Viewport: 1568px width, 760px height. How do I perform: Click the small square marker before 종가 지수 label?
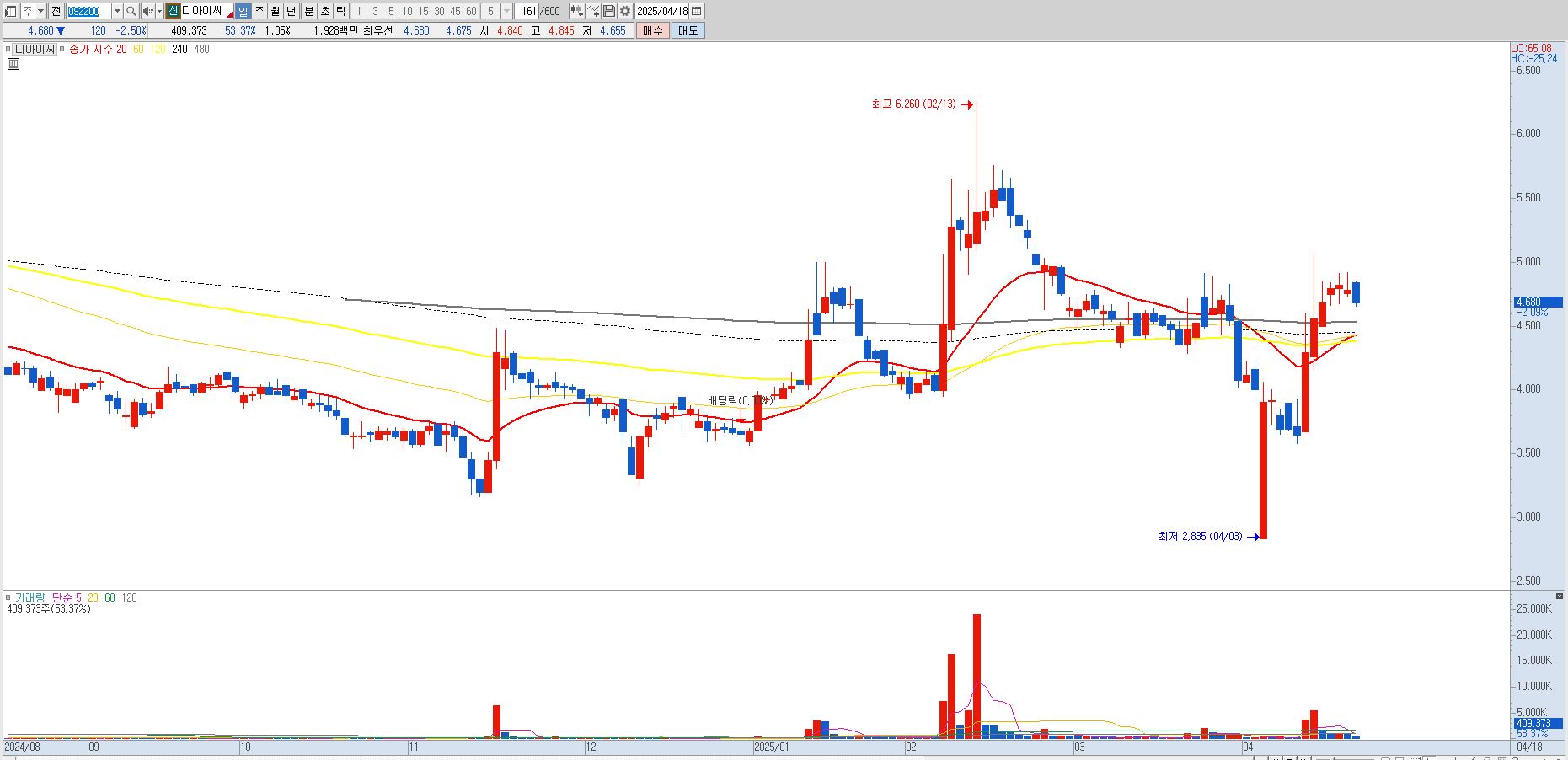[x=62, y=50]
